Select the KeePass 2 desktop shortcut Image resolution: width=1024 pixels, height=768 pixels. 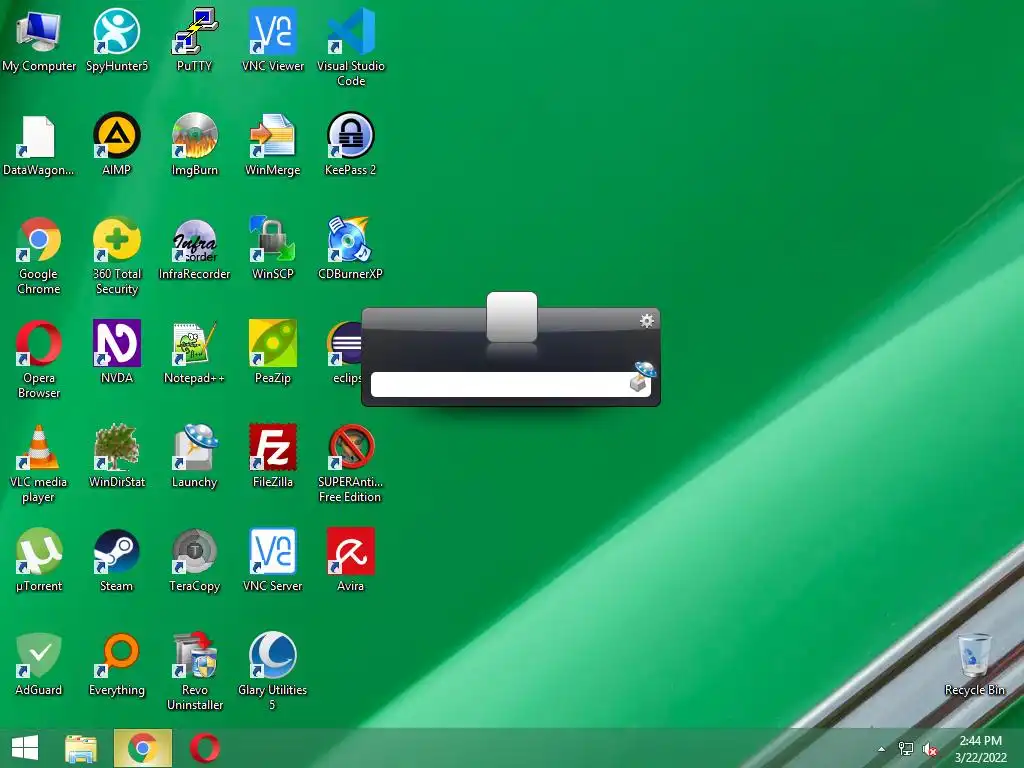[351, 145]
